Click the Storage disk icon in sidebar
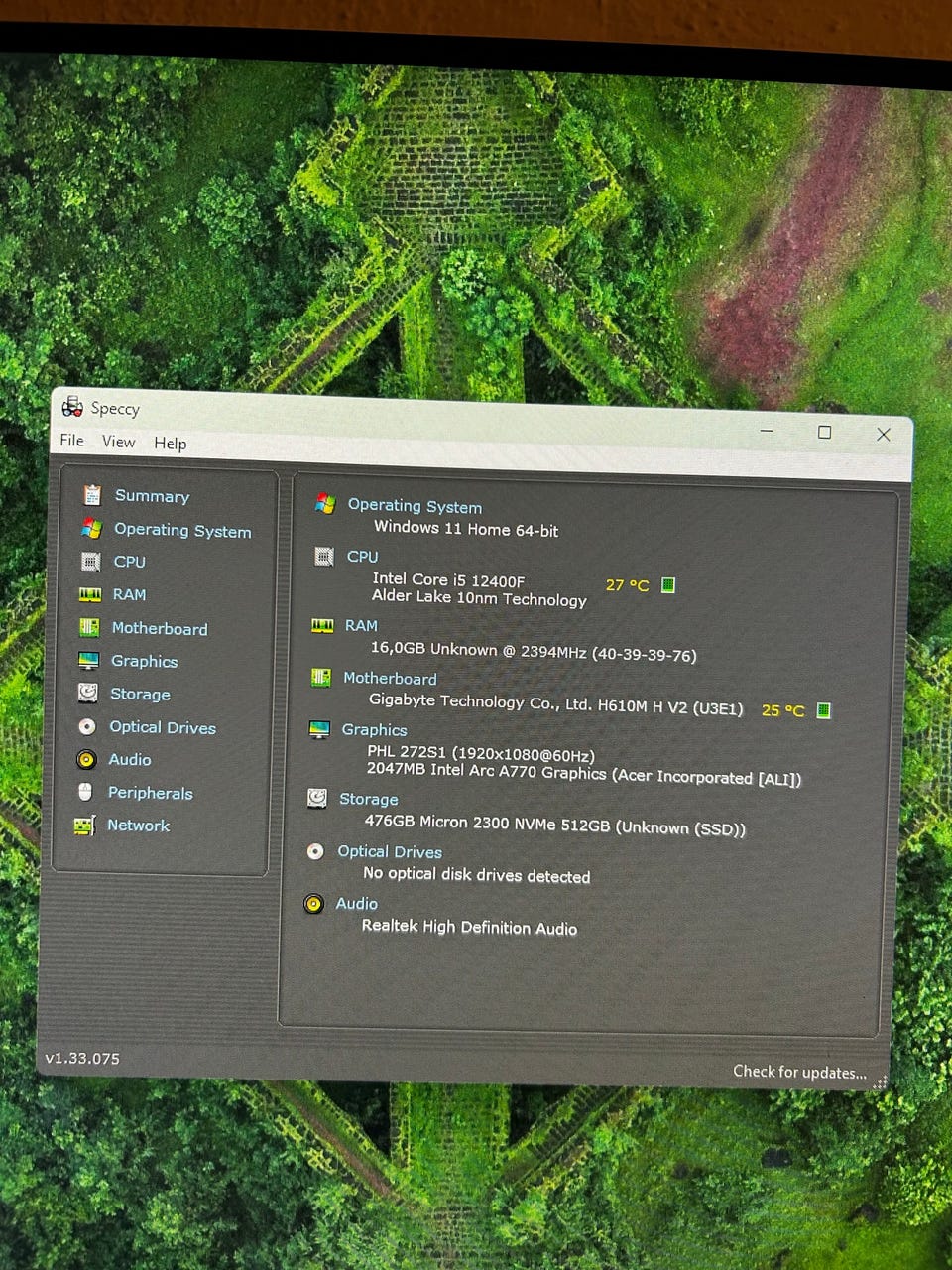952x1270 pixels. (x=88, y=693)
